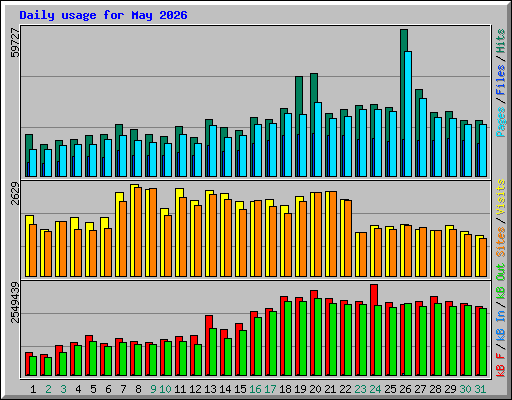The height and width of the screenshot is (400, 512).
Task: Click day label 2 on the x-axis
Action: pos(48,389)
